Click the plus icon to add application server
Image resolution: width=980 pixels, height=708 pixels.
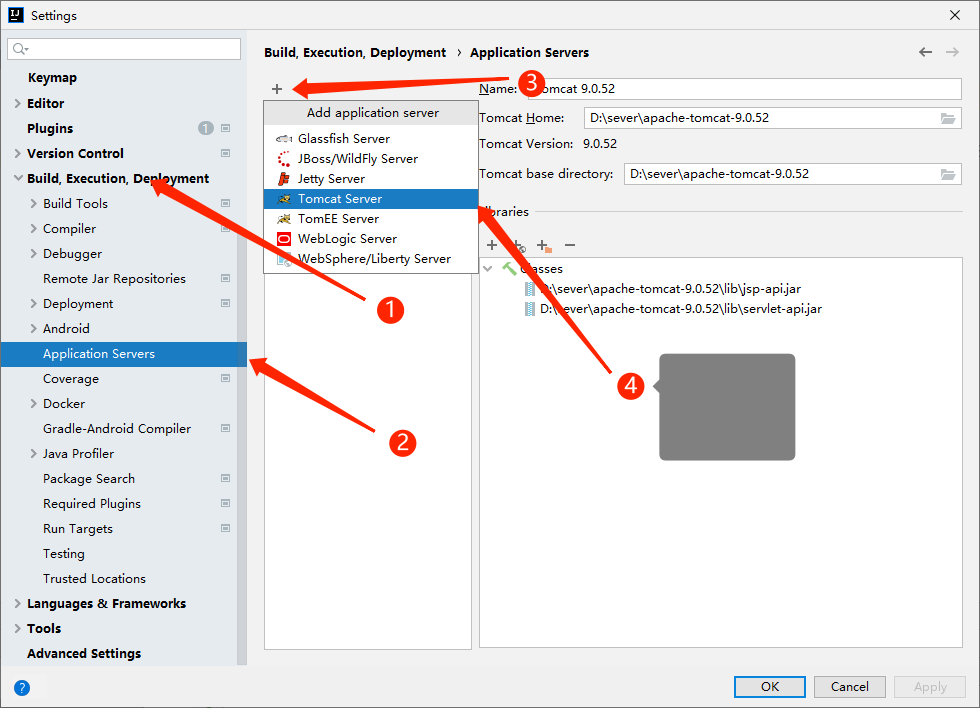[x=277, y=89]
